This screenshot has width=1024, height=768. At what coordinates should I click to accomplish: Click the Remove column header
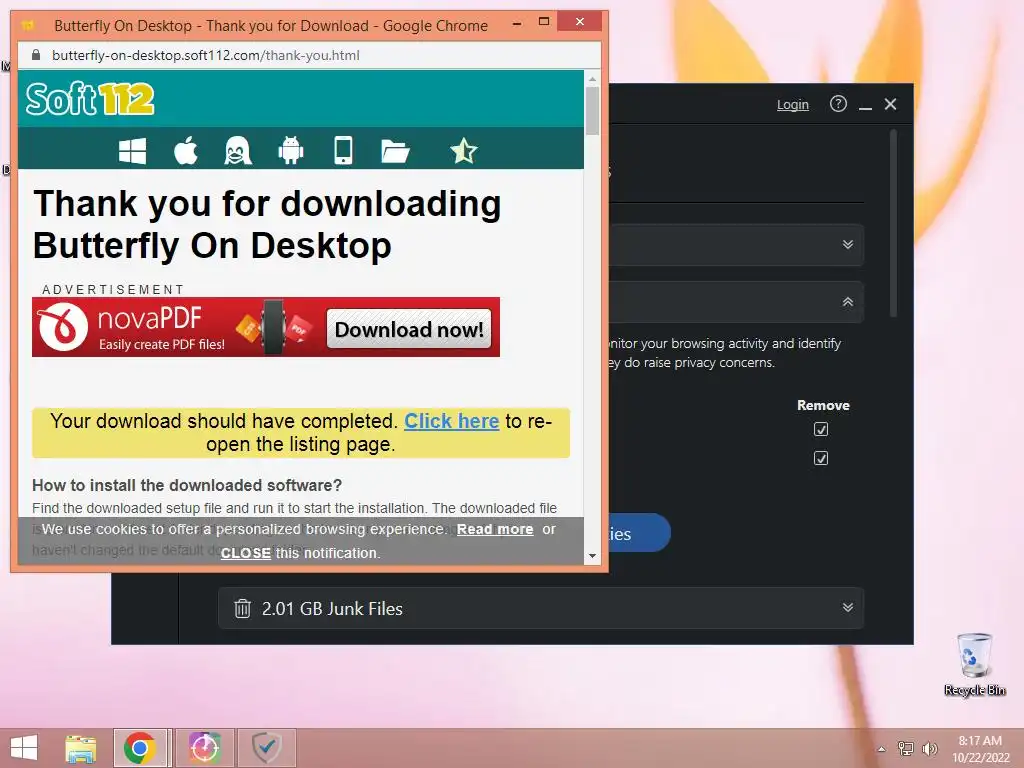click(823, 405)
